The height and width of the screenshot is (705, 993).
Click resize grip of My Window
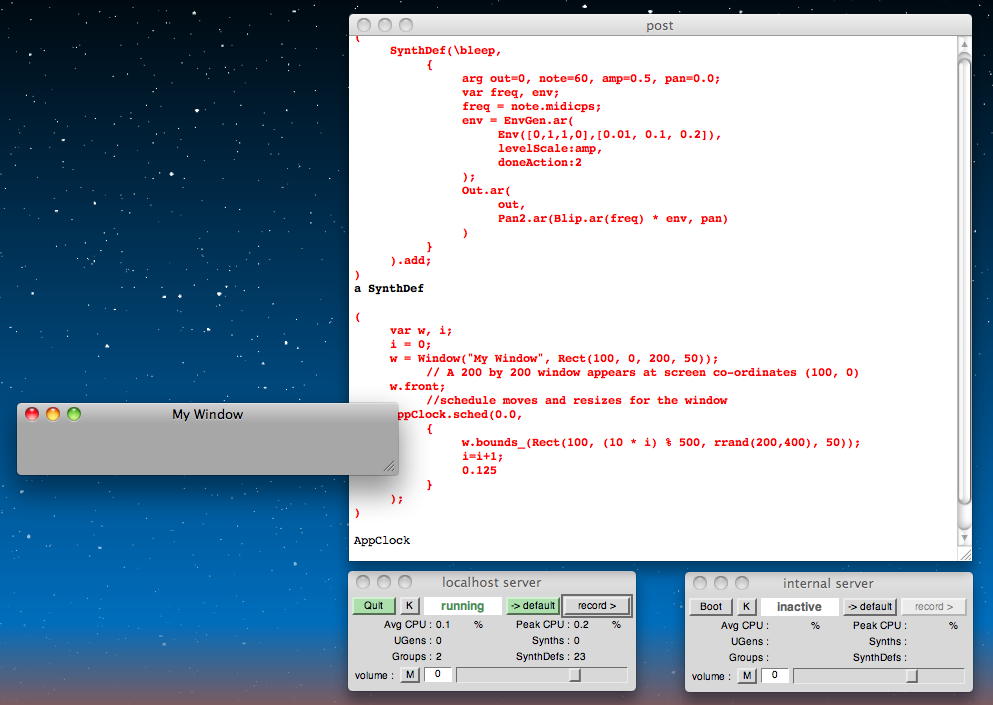coord(389,466)
